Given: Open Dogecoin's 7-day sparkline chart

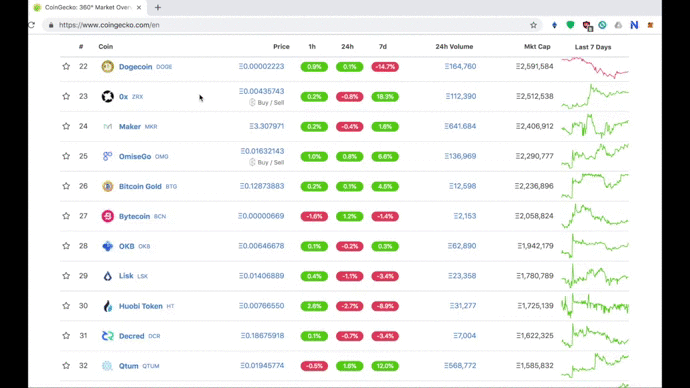Looking at the screenshot, I should 595,67.
